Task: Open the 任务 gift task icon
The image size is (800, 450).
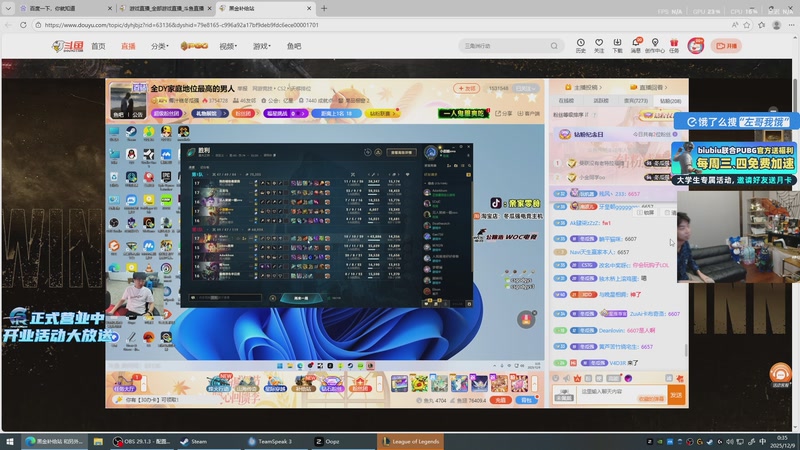Action: tap(674, 45)
